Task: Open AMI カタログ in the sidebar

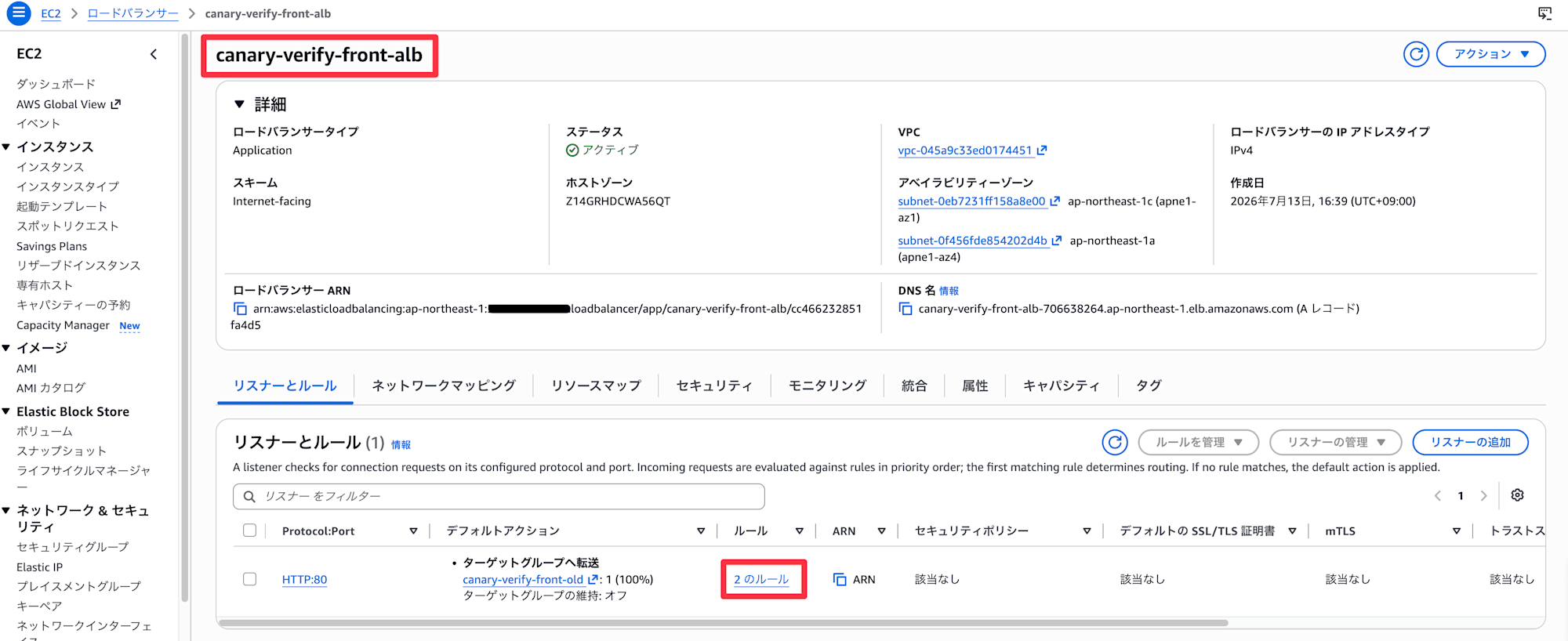Action: tap(51, 387)
